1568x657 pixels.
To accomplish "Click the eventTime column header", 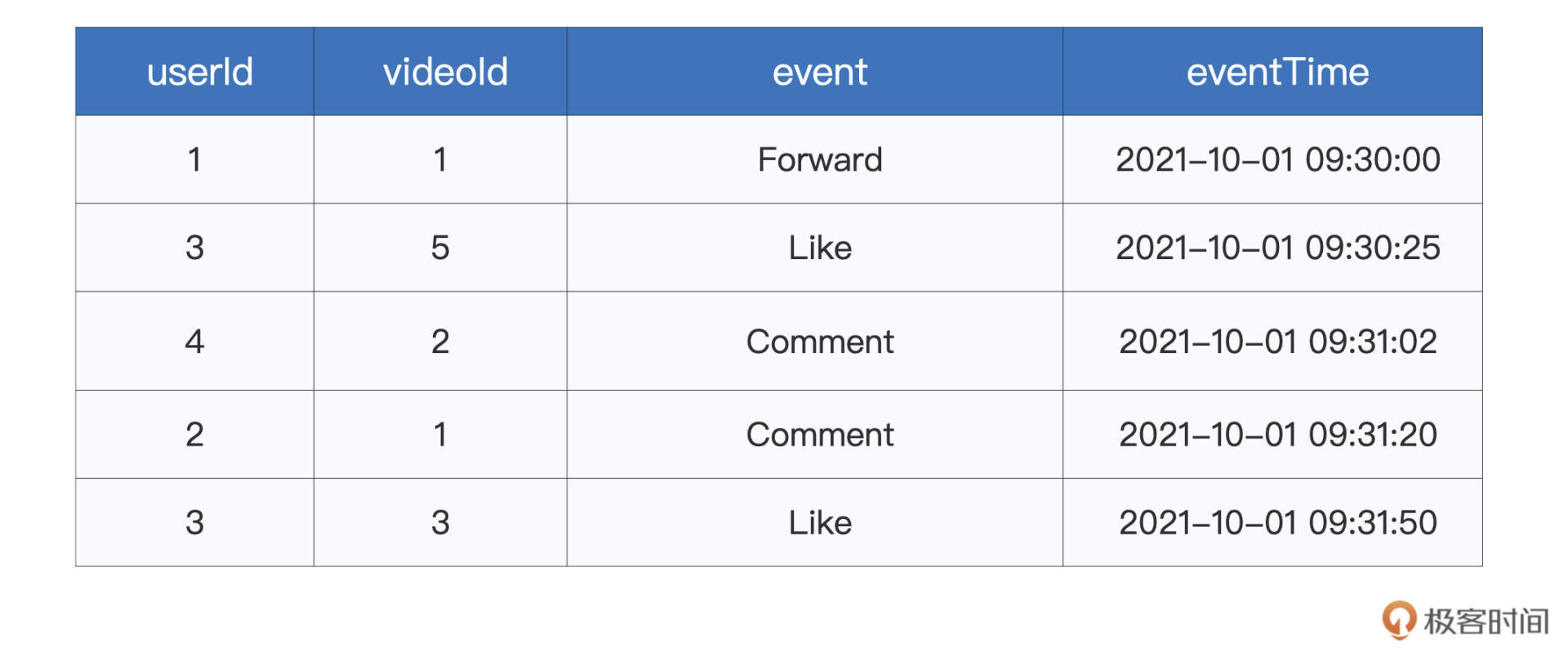I will [x=1277, y=72].
